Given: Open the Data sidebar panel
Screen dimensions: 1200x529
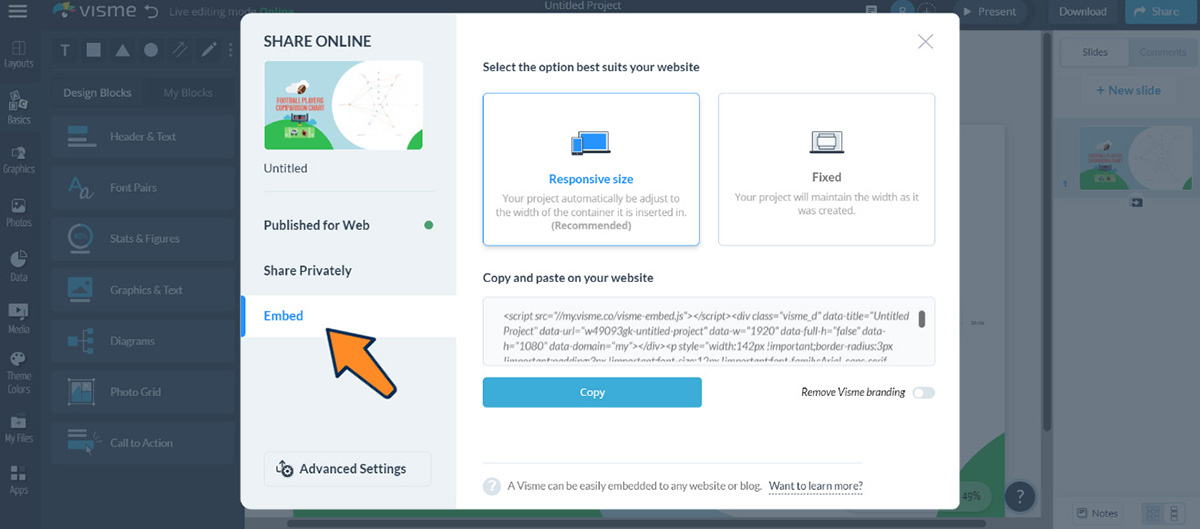Looking at the screenshot, I should 18,266.
